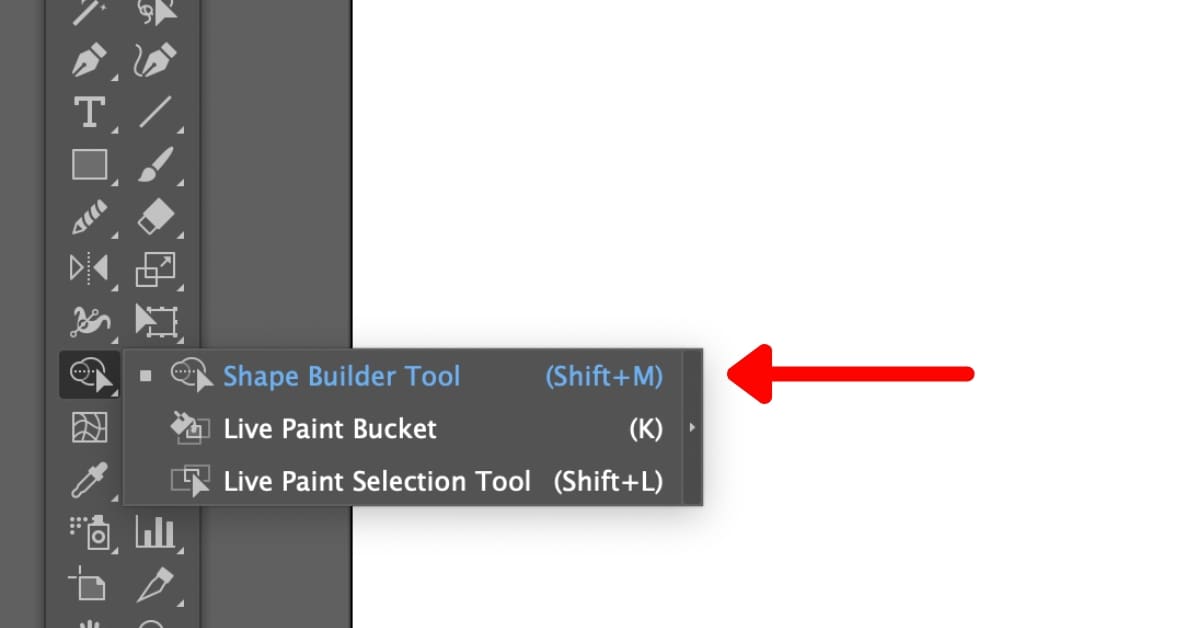Click the highlighted Shape Builder toolbar button
Screen dimensions: 1200x628
[x=90, y=375]
